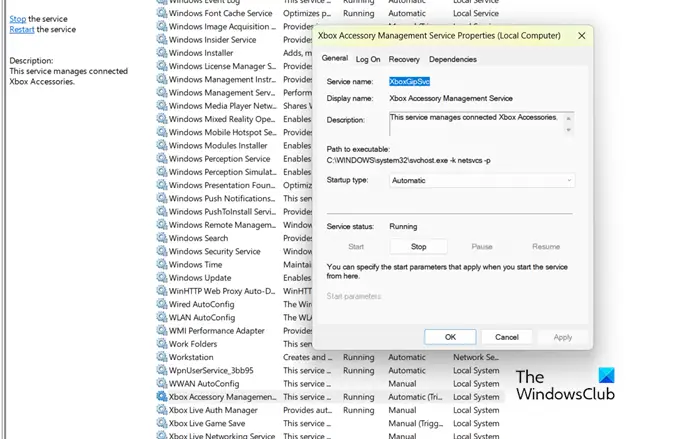Switch to the General tab

tap(334, 58)
